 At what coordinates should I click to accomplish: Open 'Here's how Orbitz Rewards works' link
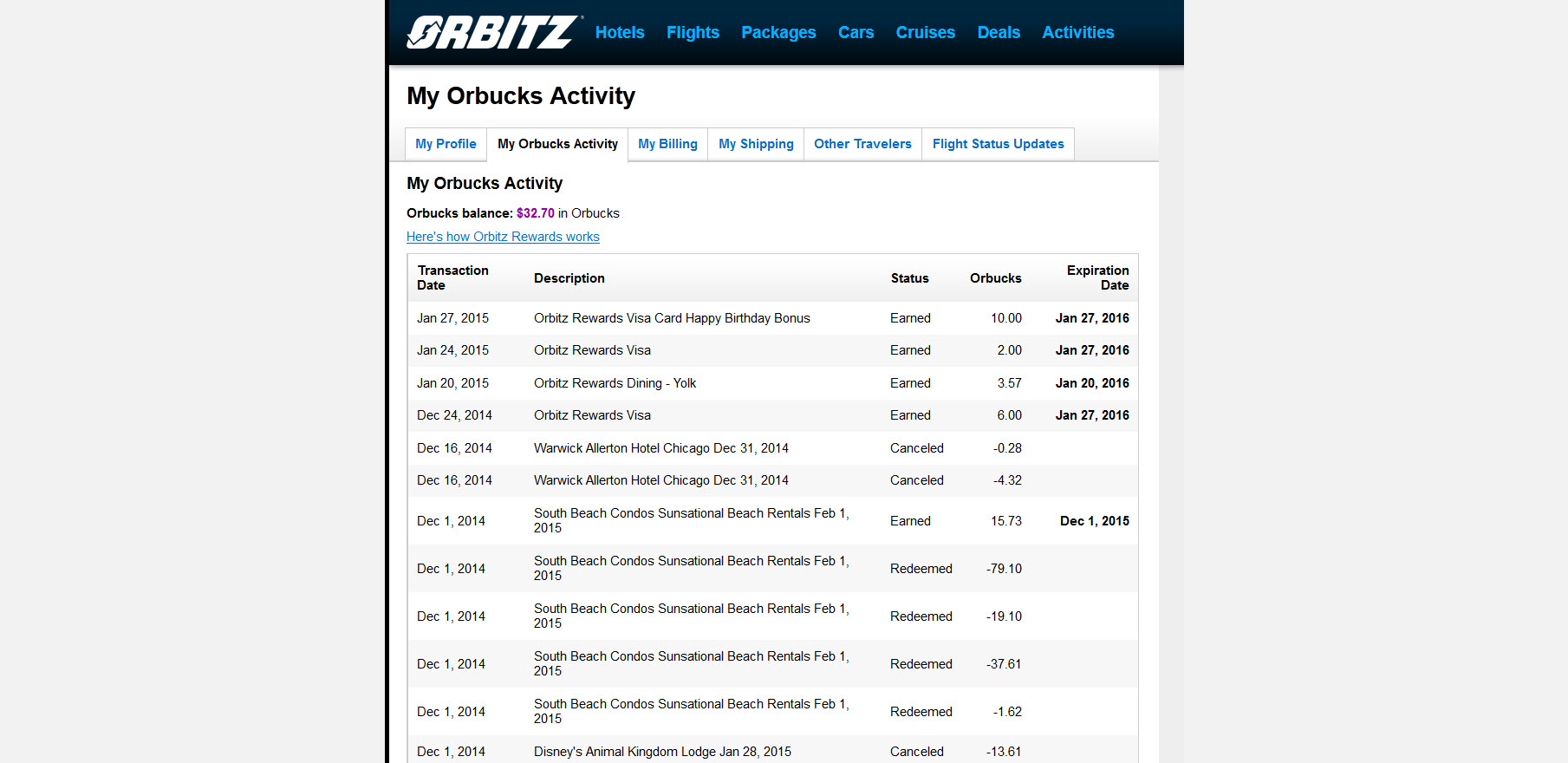503,237
